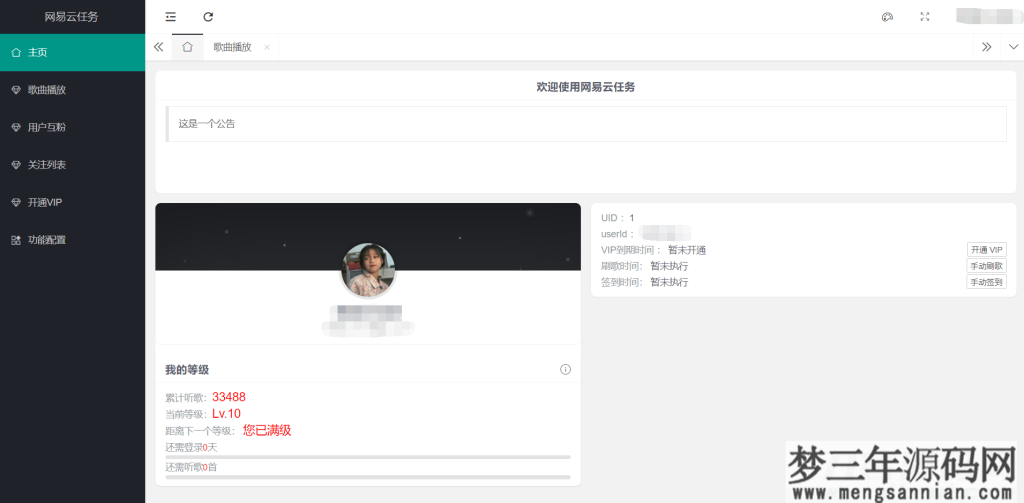The width and height of the screenshot is (1024, 503).
Task: Close the 歌曲播放 tab
Action: 267,47
